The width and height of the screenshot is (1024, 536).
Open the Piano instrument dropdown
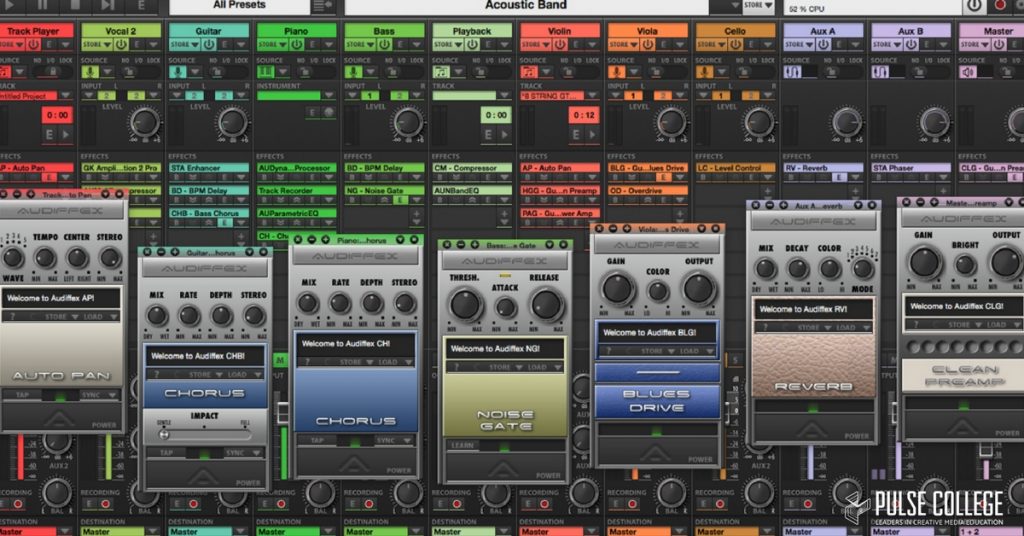[329, 96]
